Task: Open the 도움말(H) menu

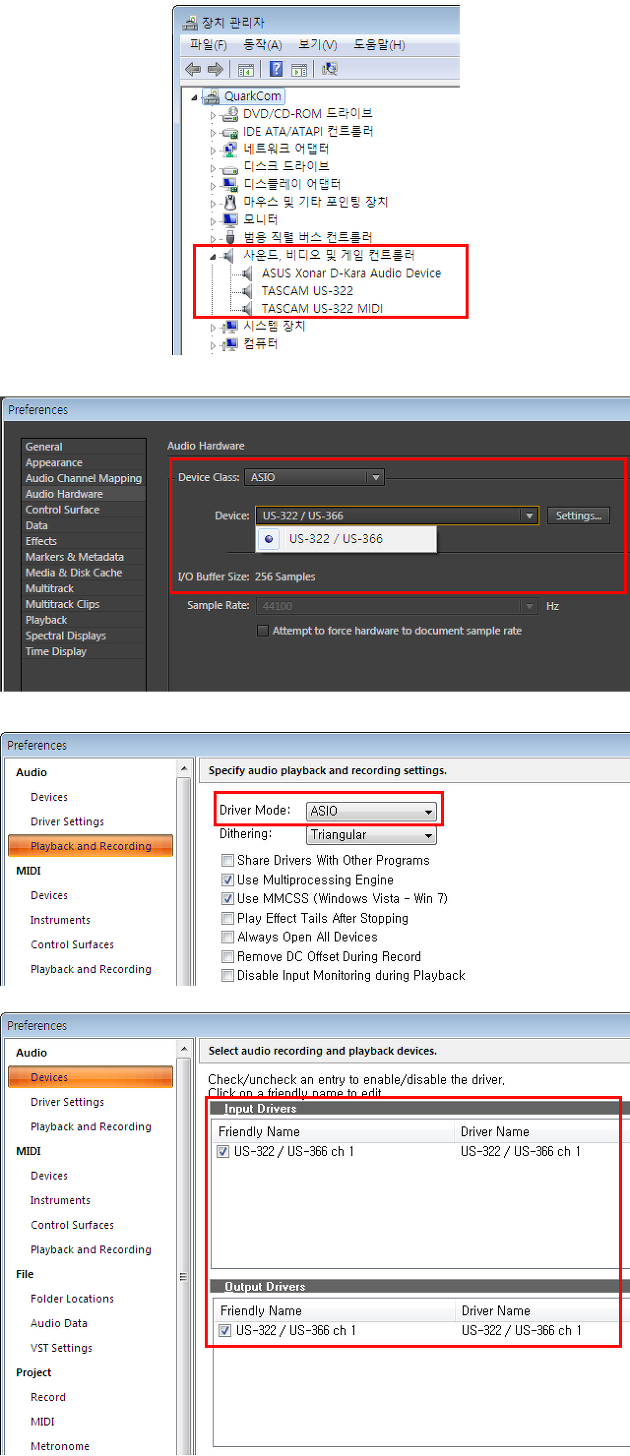Action: (x=378, y=45)
